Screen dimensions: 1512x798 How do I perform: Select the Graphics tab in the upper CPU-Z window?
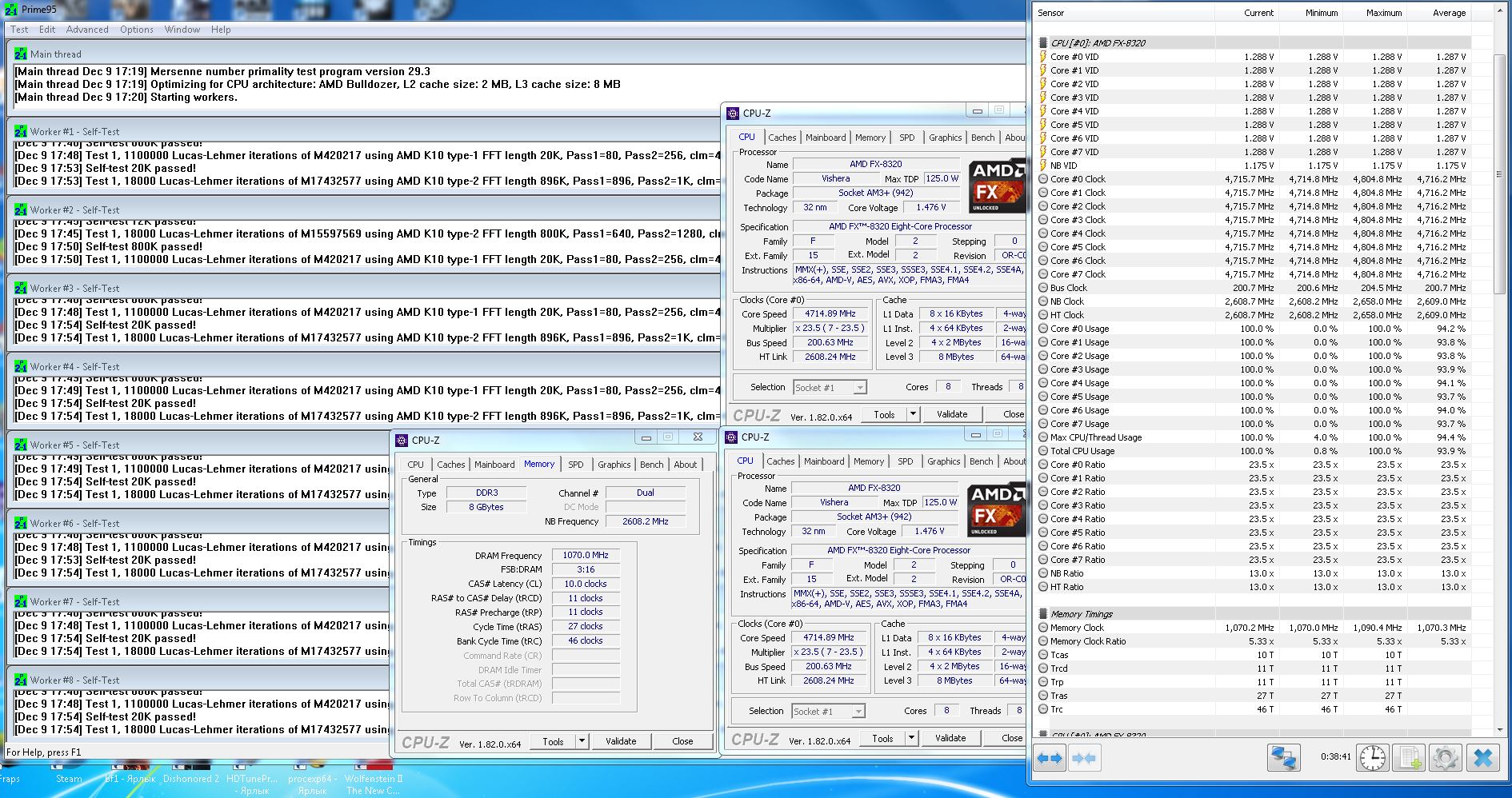(946, 138)
